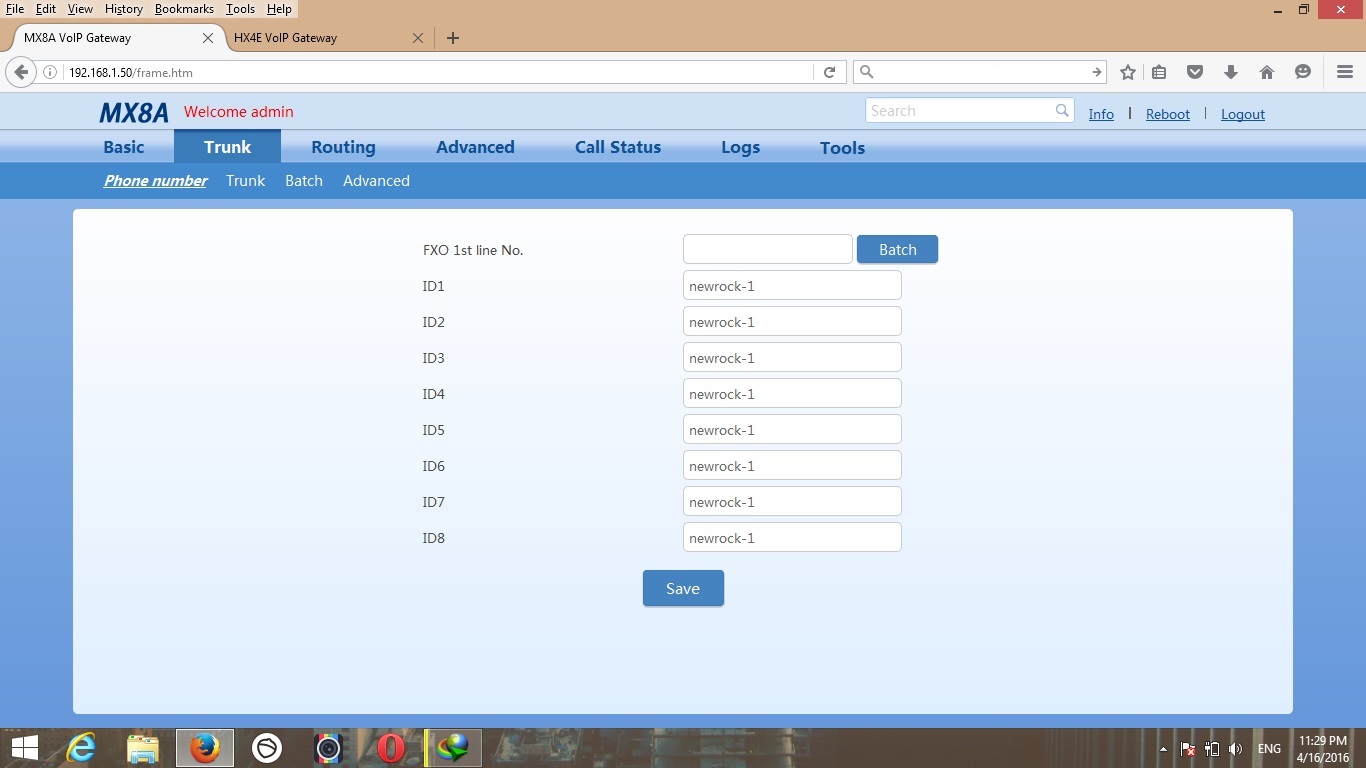Click the Firefox back arrow button
1366x768 pixels.
click(x=21, y=72)
